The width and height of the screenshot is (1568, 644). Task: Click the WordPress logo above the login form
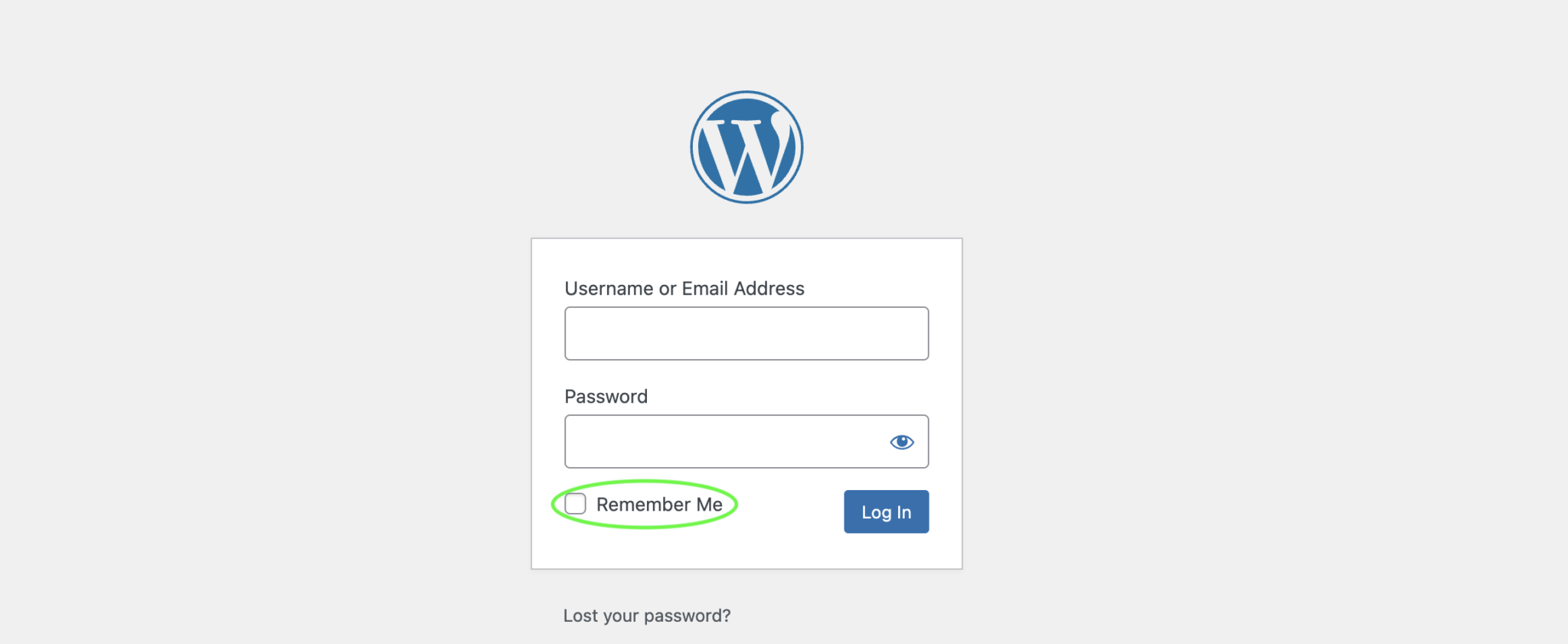tap(746, 146)
